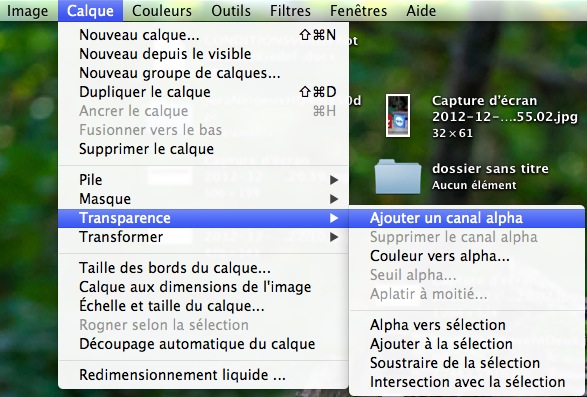
Task: Open the Couleurs menu
Action: point(162,10)
